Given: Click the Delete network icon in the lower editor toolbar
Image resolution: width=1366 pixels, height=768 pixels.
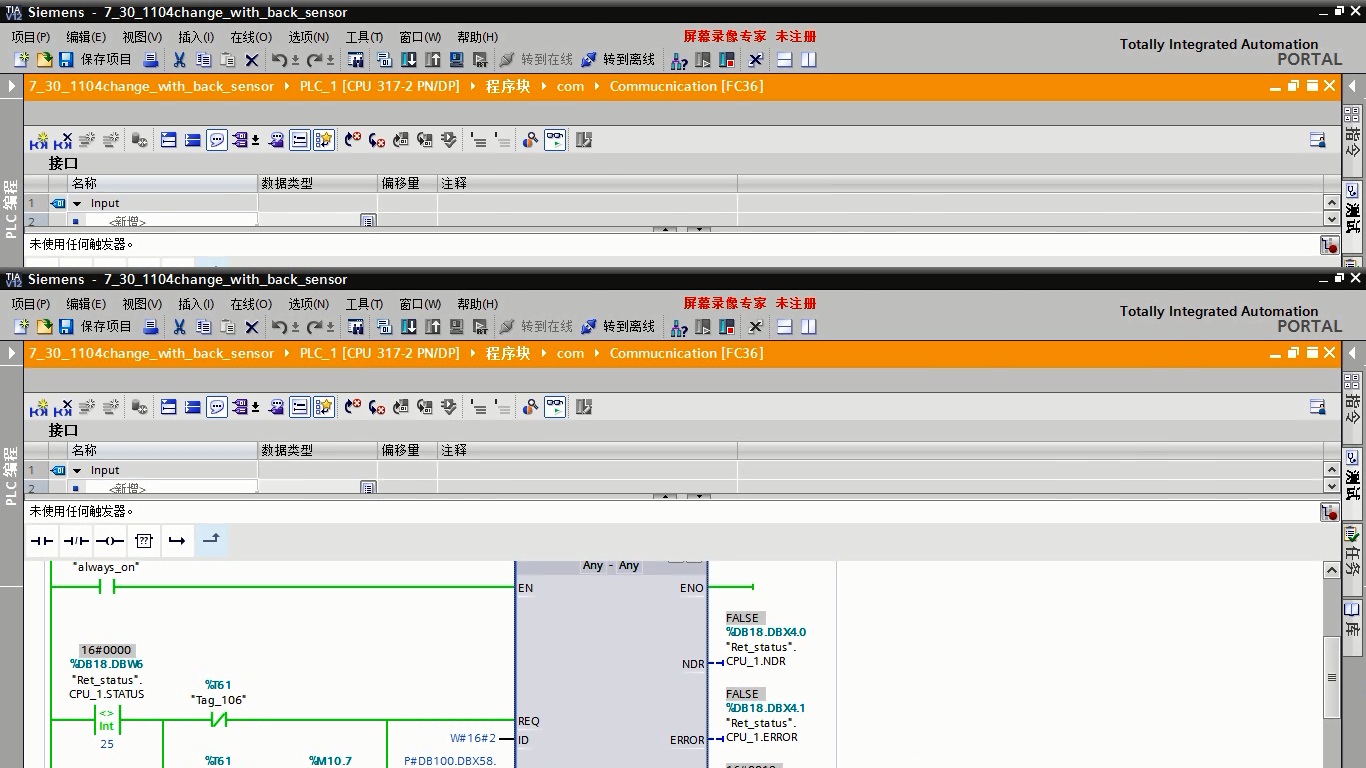Looking at the screenshot, I should click(63, 408).
